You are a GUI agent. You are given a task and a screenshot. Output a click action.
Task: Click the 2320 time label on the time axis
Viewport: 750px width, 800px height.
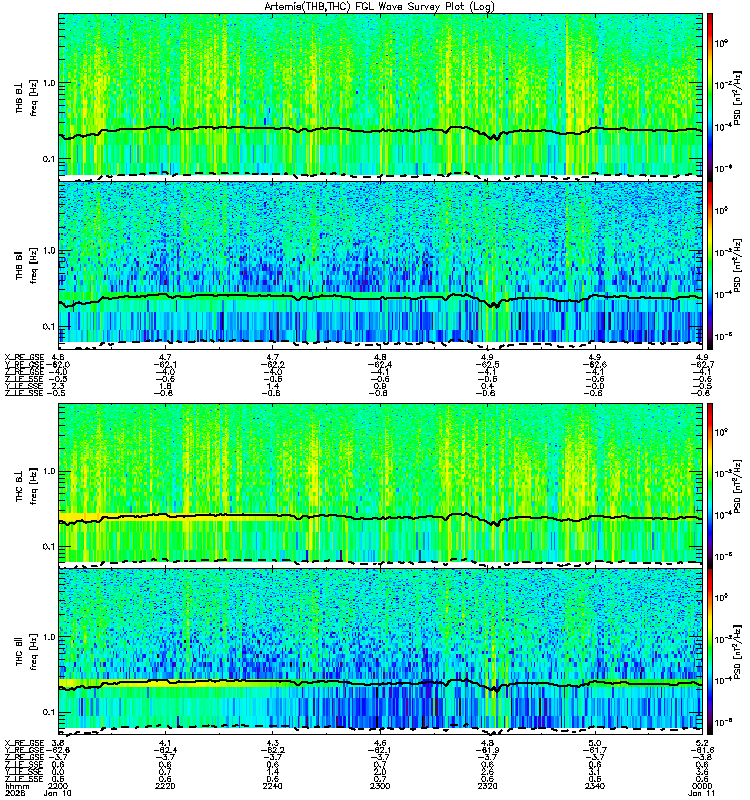click(487, 786)
